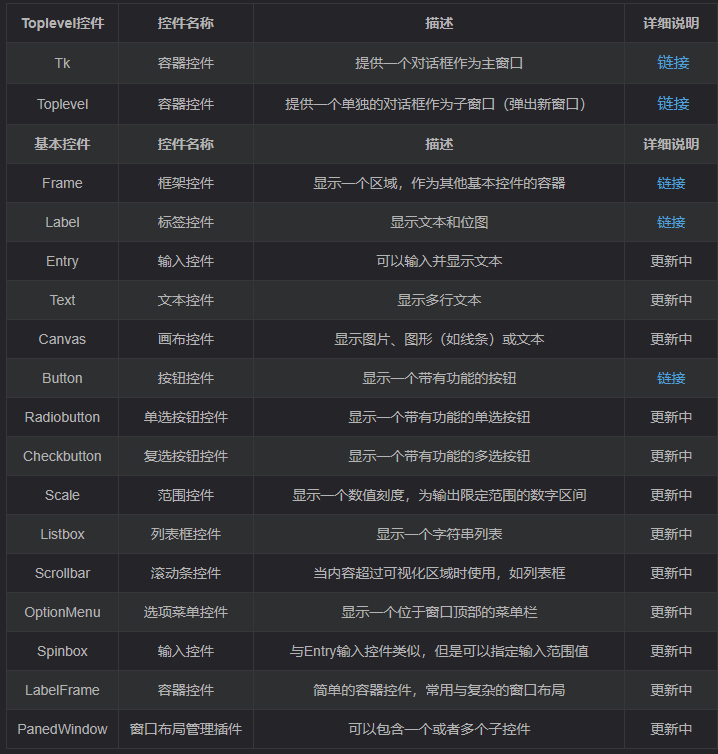Click the '按钮控件' cell
718x754 pixels.
click(x=186, y=378)
